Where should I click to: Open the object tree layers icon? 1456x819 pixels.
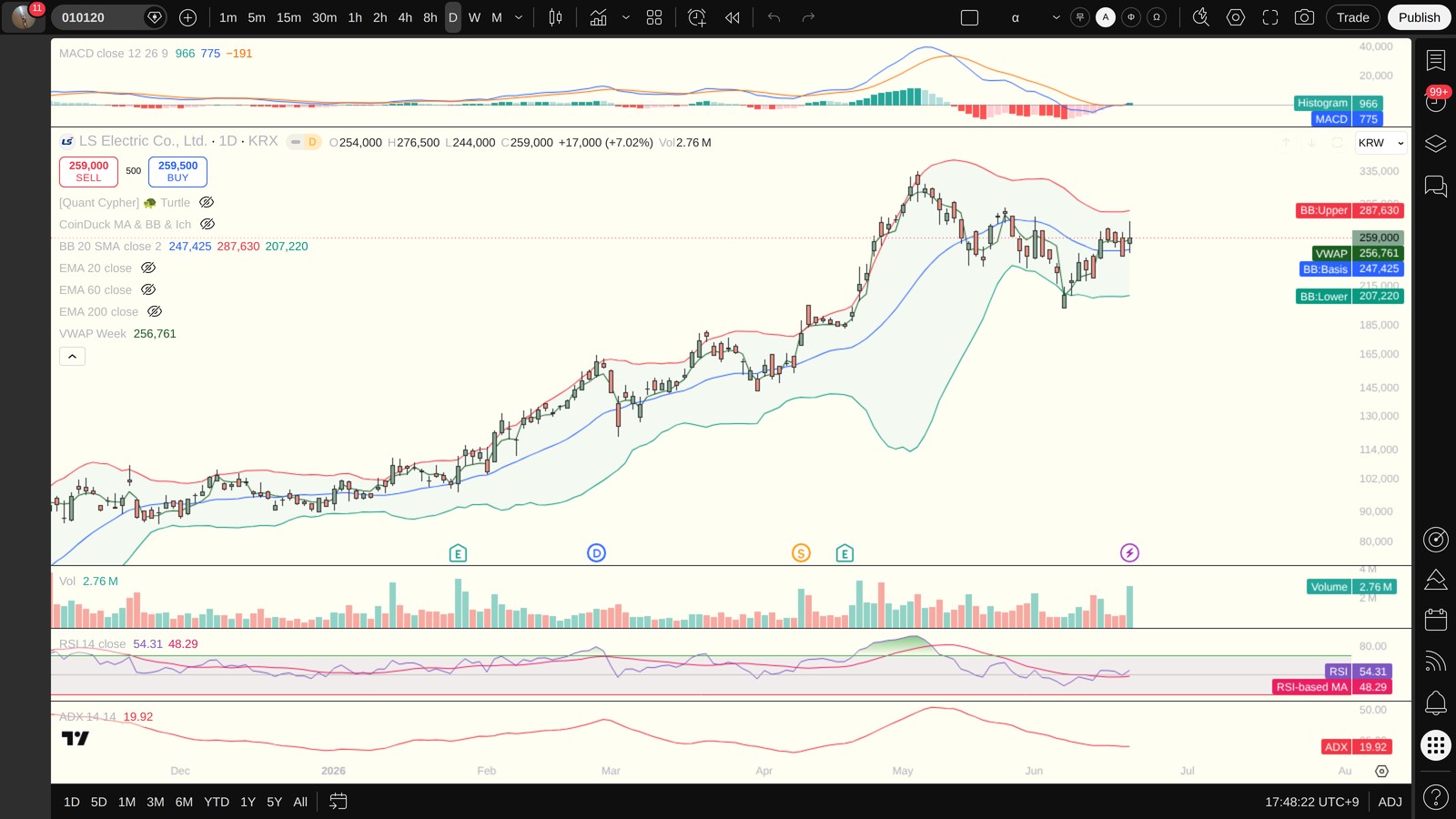coord(1436,144)
